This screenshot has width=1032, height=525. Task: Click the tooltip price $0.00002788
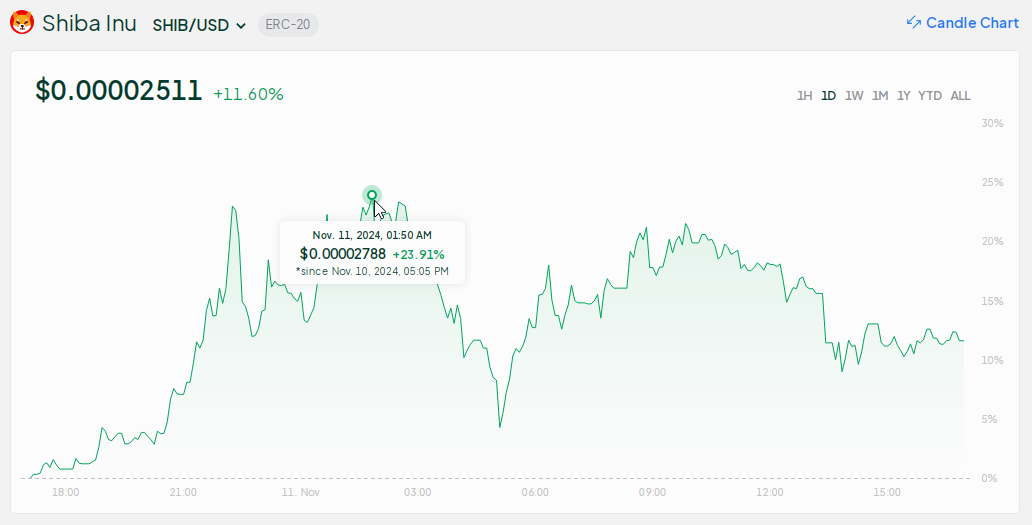click(342, 254)
